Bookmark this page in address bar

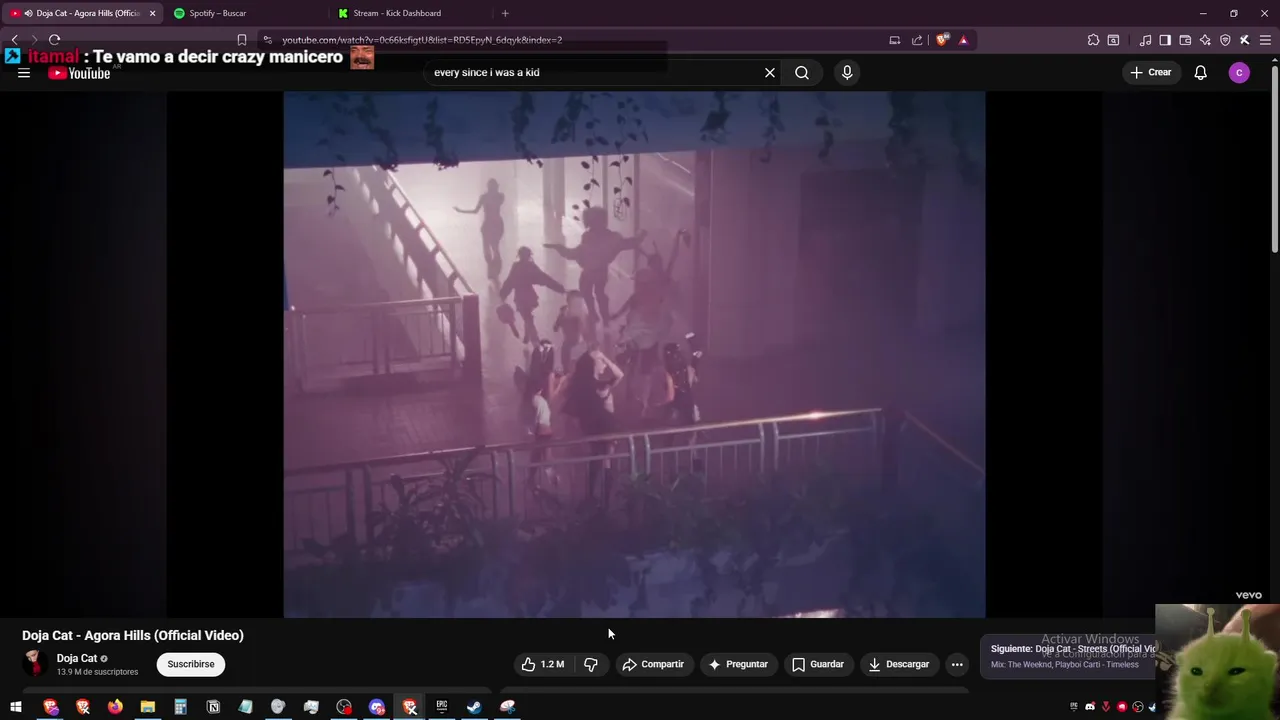[241, 40]
